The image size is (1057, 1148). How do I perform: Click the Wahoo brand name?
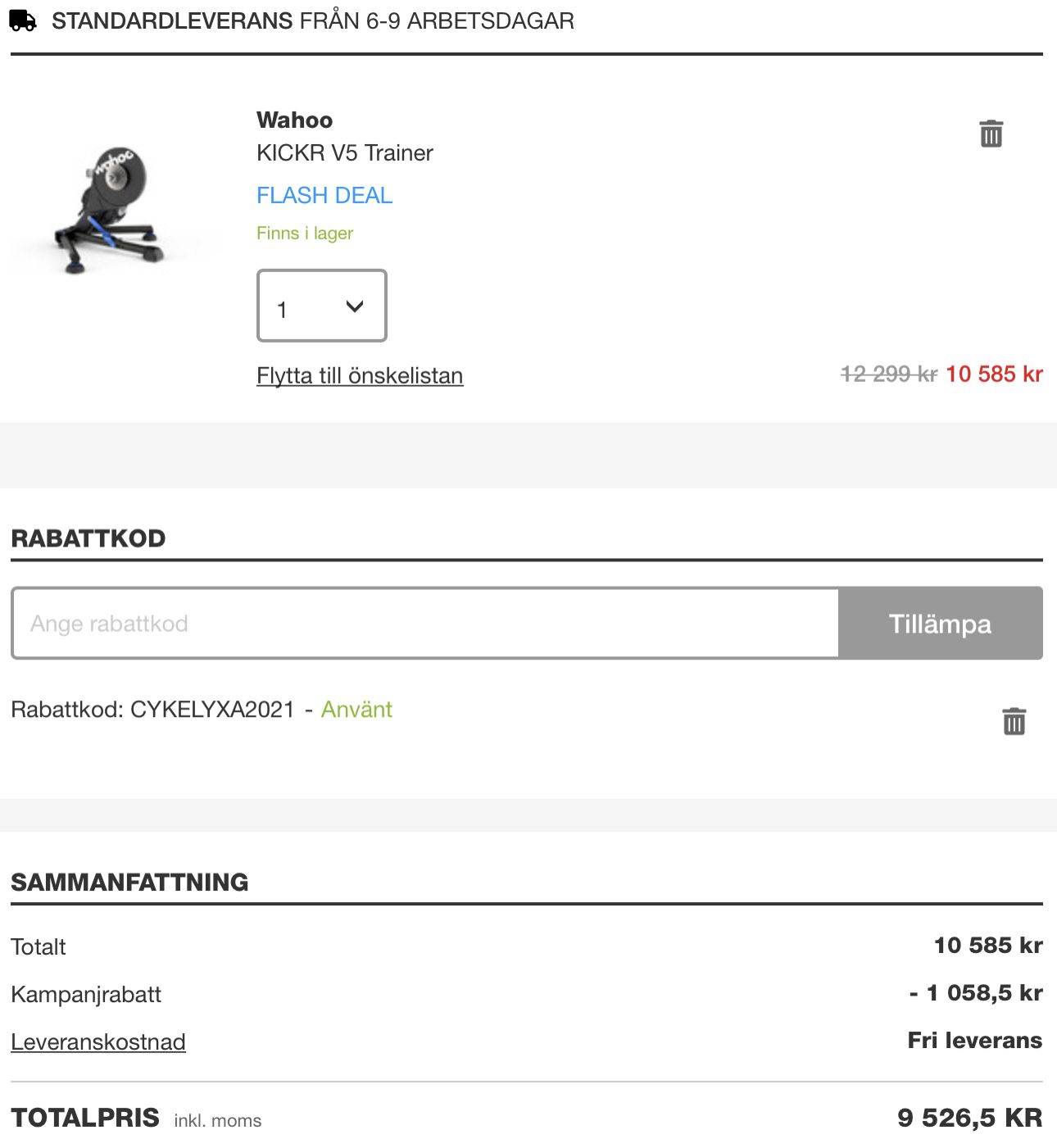(294, 120)
